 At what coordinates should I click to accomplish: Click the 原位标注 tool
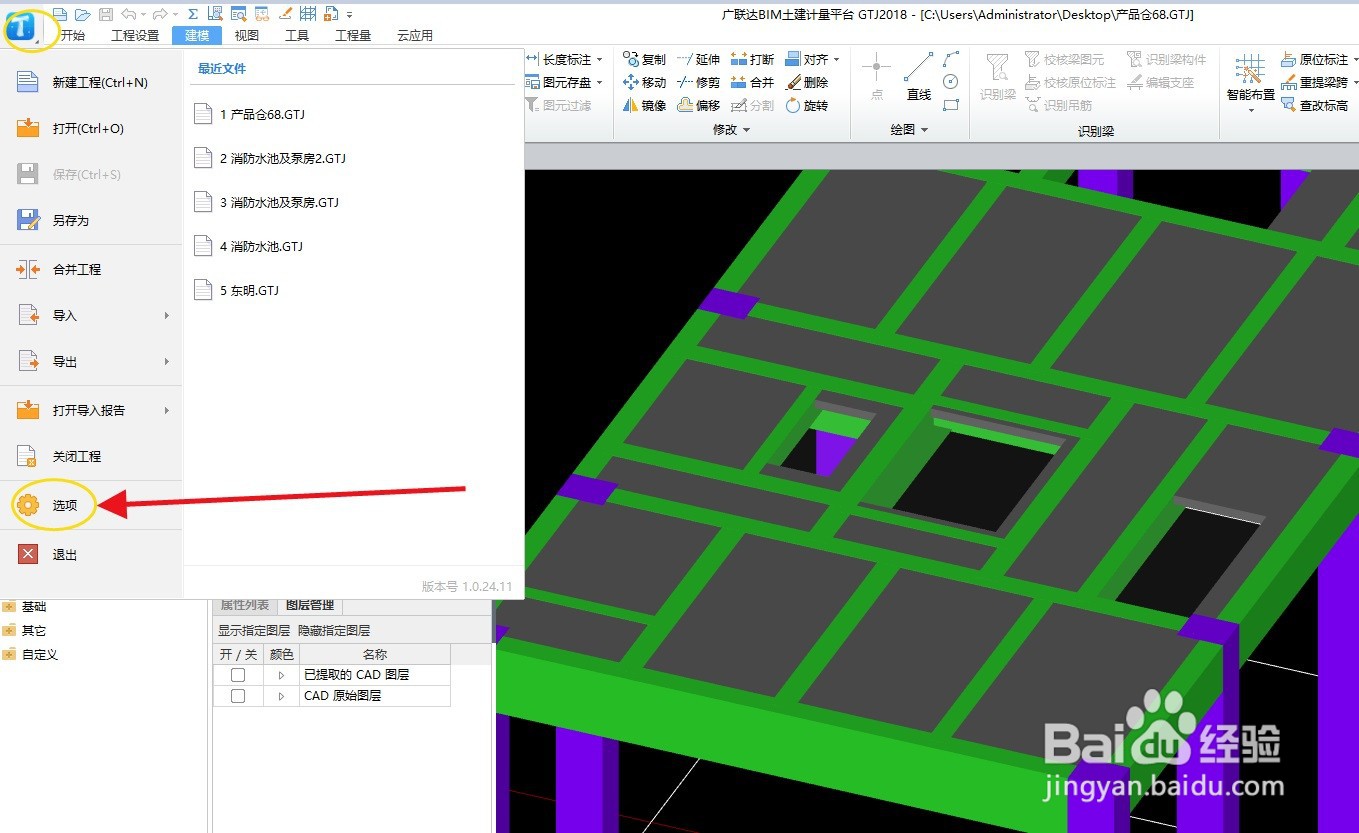1314,59
